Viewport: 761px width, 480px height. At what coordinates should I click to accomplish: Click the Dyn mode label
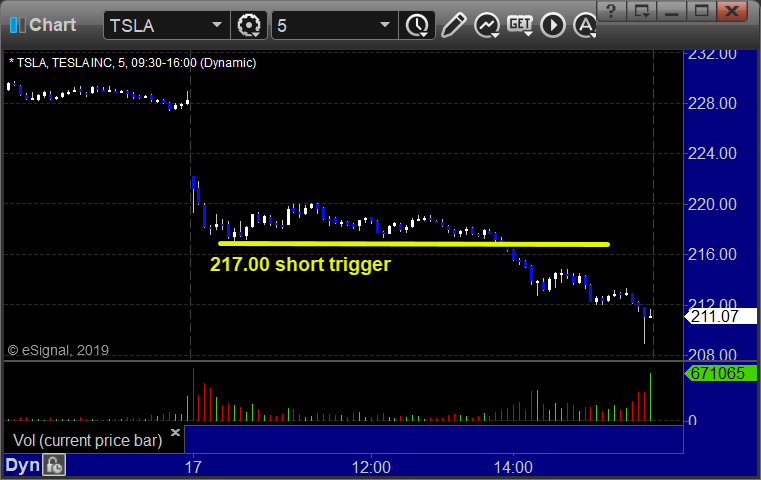point(22,465)
